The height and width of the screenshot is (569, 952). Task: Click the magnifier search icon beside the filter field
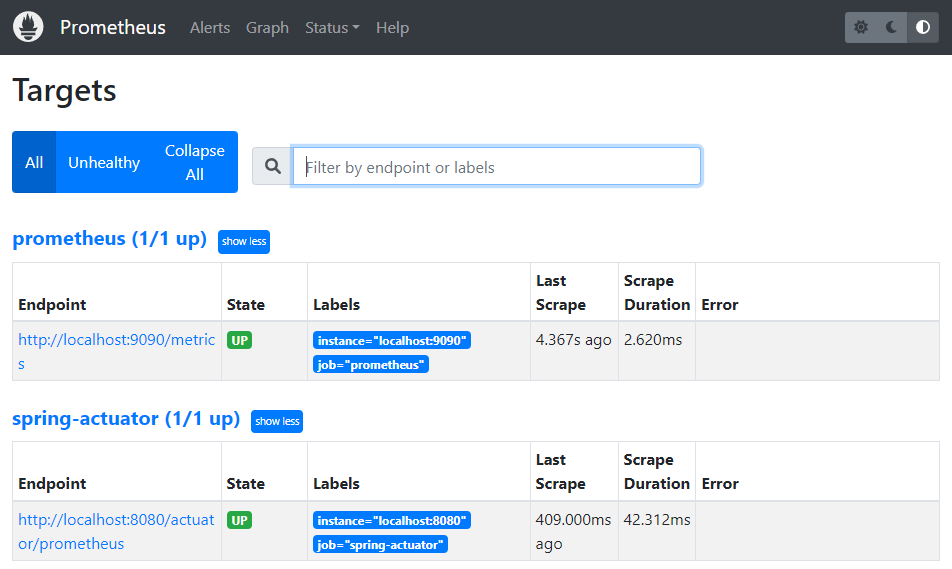pyautogui.click(x=273, y=166)
